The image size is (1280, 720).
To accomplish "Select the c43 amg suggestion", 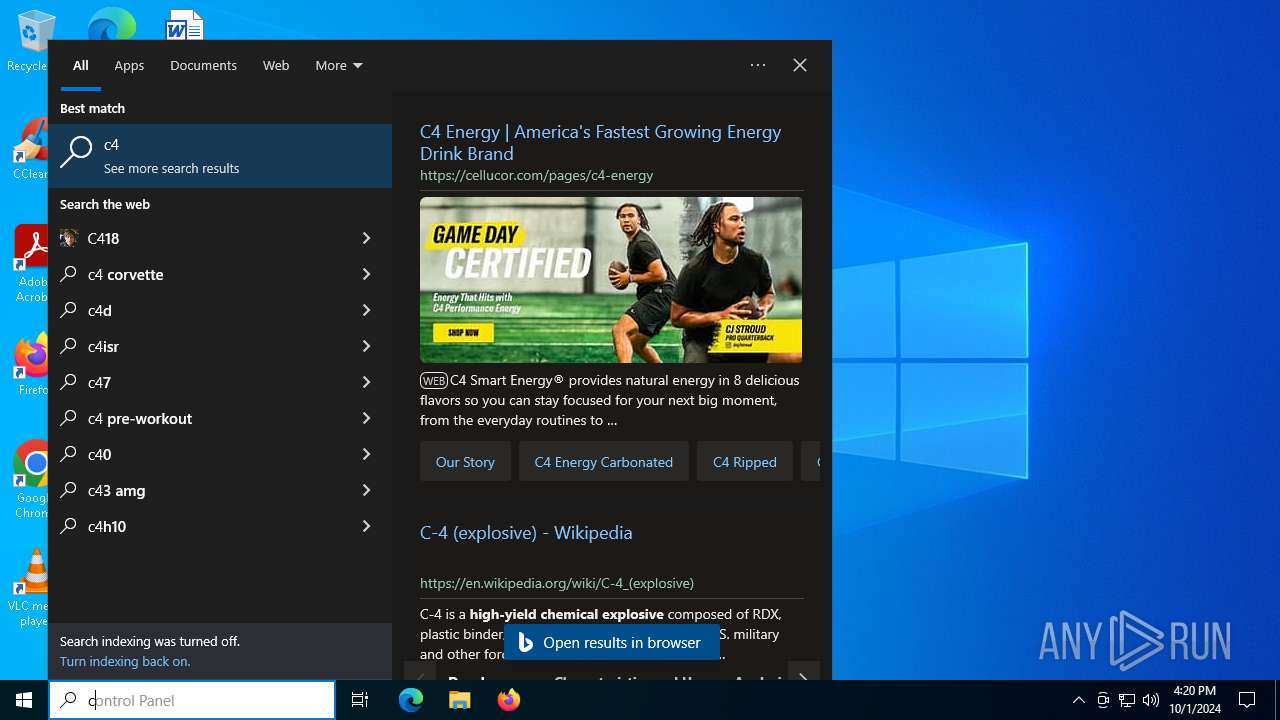I will (194, 490).
